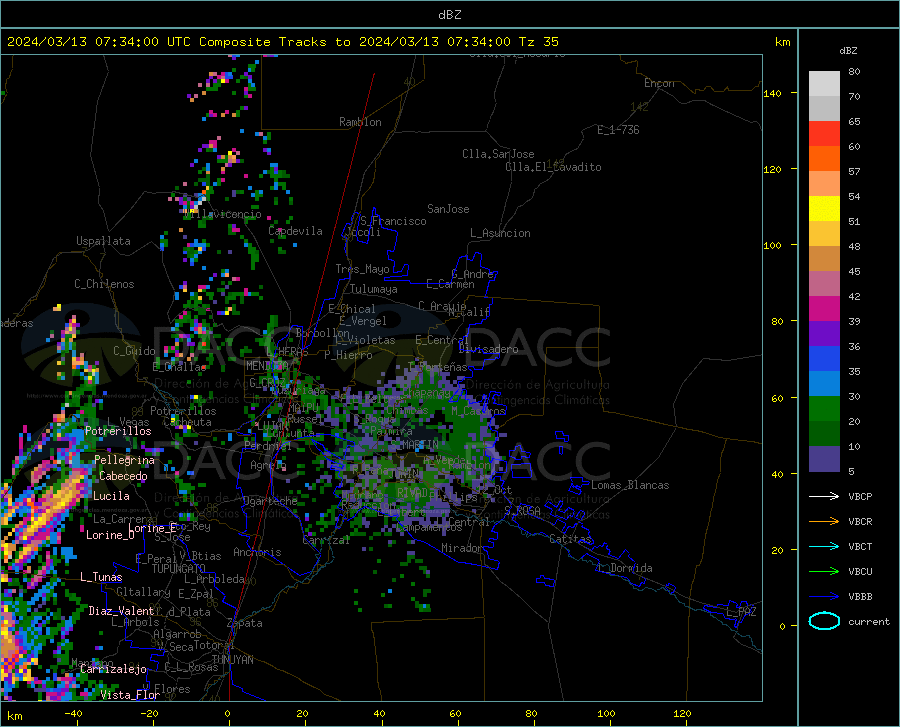
Task: Click the 'Villavicencio' map label
Action: [x=223, y=214]
